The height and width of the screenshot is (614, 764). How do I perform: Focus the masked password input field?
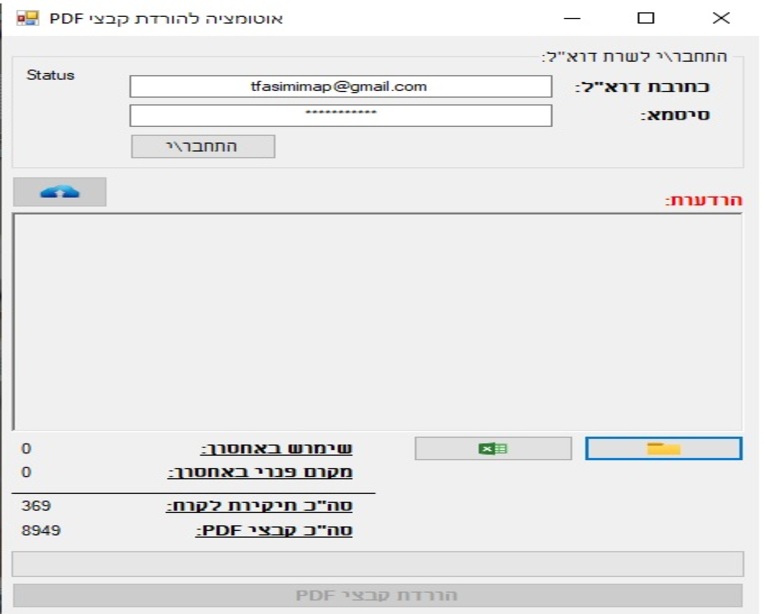341,115
